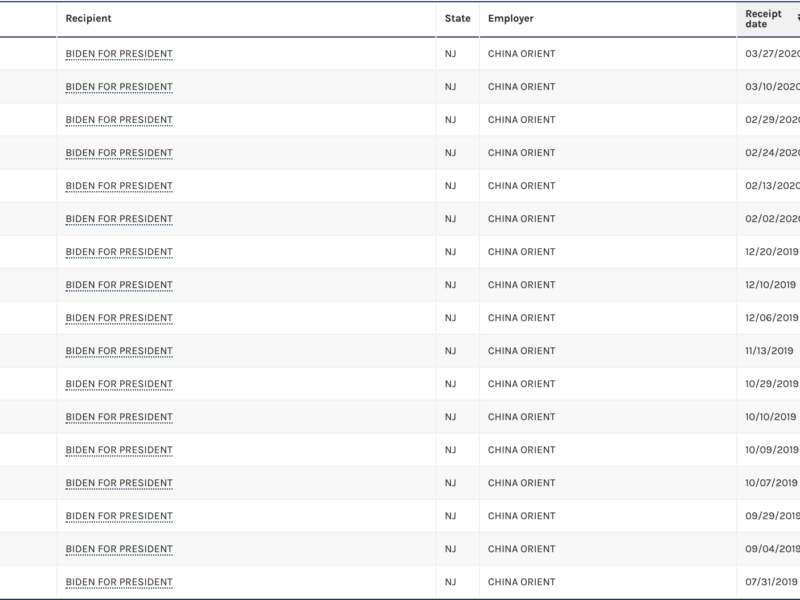Click the Recipient column header
The height and width of the screenshot is (600, 800).
pyautogui.click(x=89, y=19)
